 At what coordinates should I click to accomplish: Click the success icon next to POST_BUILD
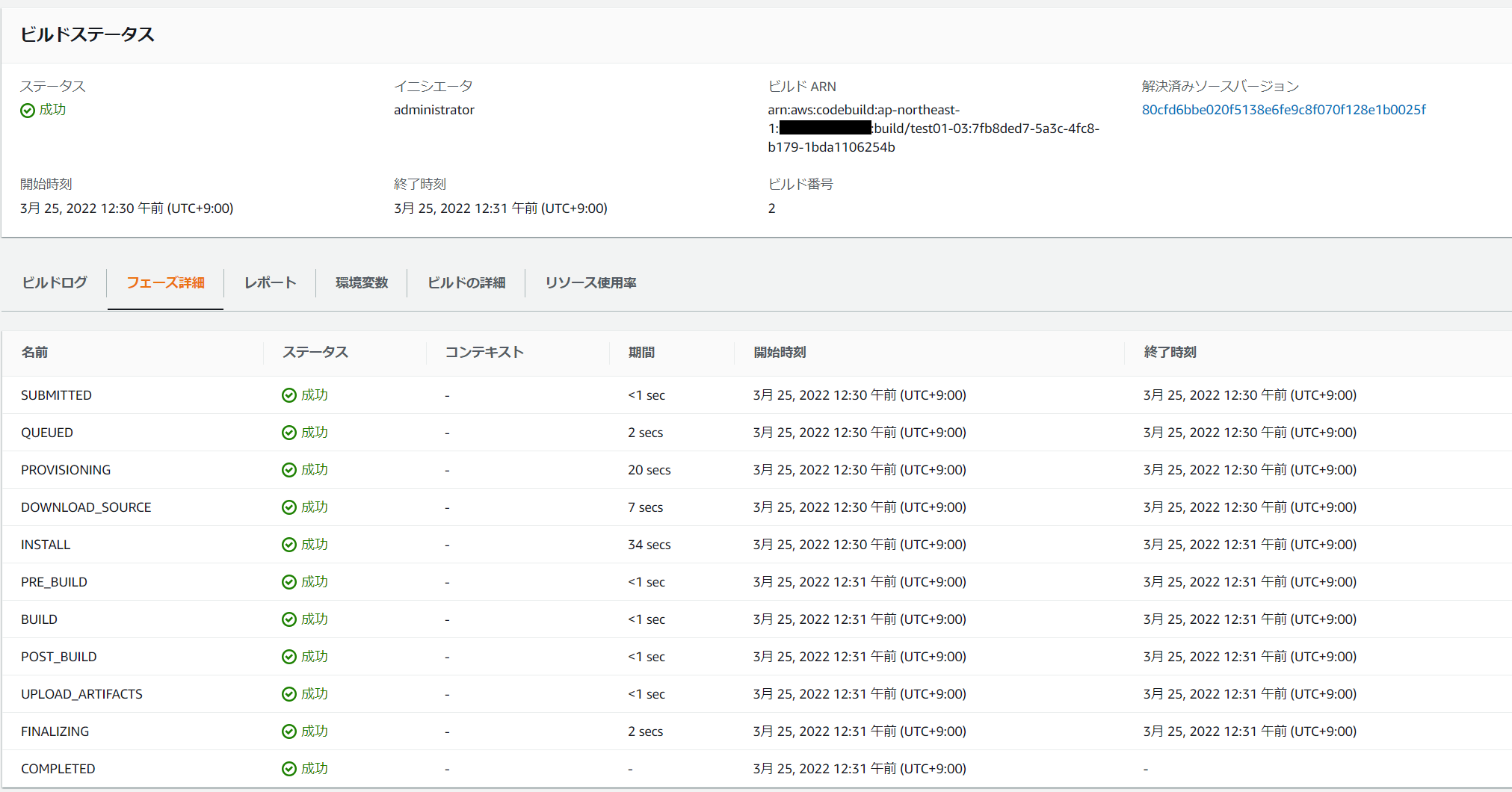pos(288,656)
